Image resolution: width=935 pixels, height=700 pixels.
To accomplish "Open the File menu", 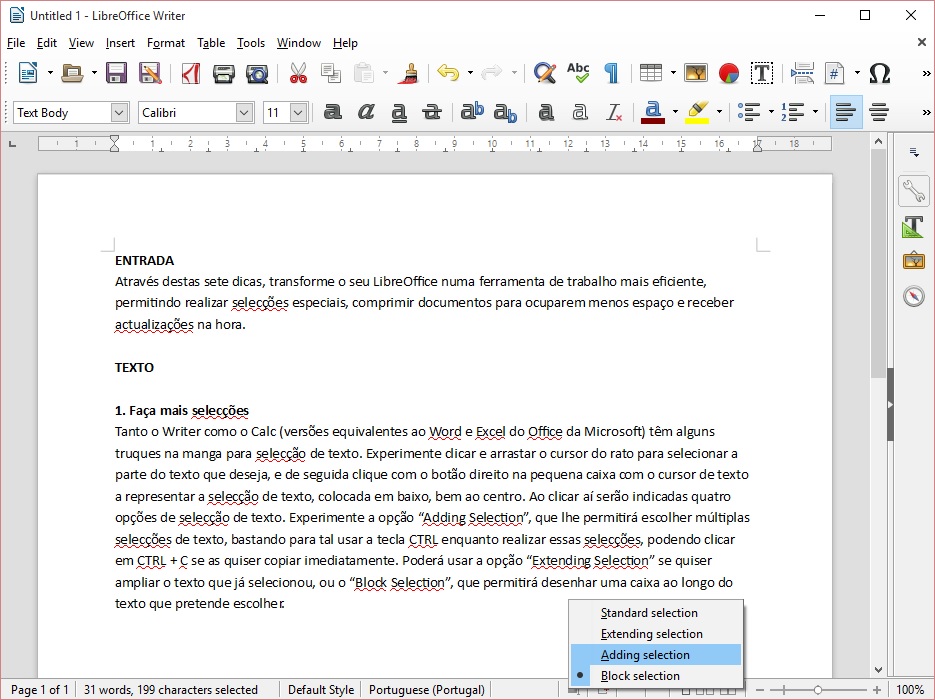I will [16, 43].
